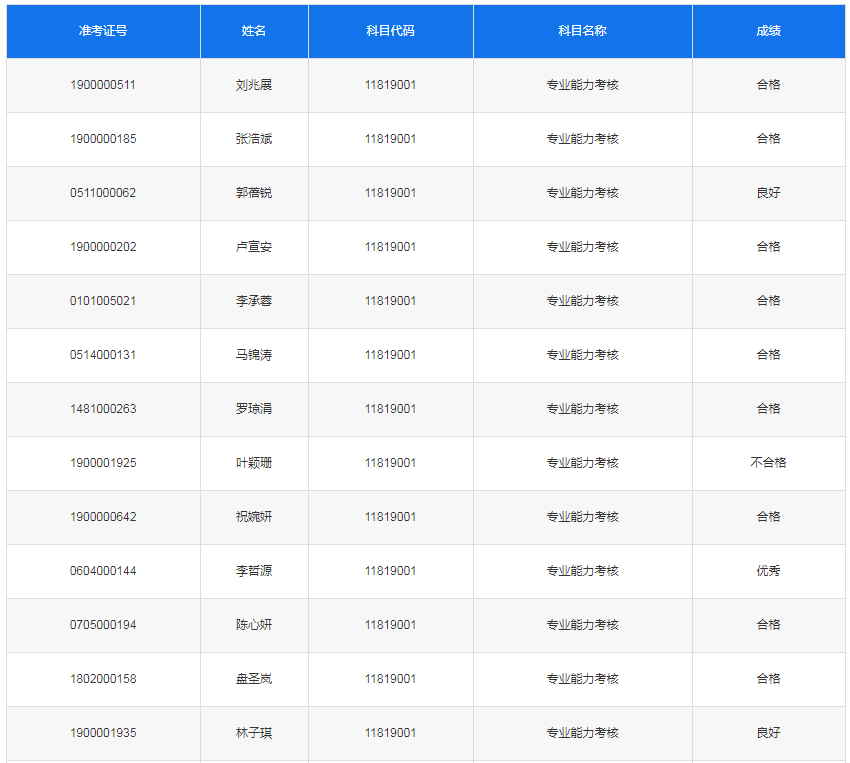Click grade cell for row 1802000158

(768, 679)
